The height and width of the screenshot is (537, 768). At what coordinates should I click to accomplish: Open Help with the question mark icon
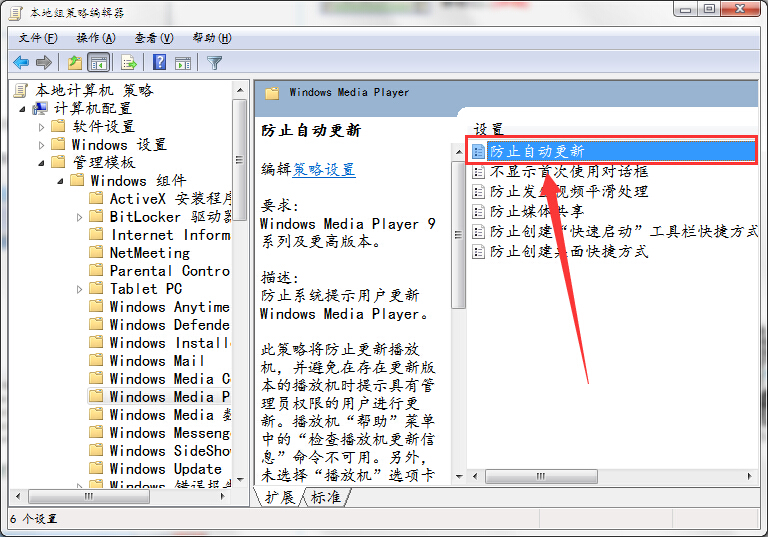[x=159, y=62]
